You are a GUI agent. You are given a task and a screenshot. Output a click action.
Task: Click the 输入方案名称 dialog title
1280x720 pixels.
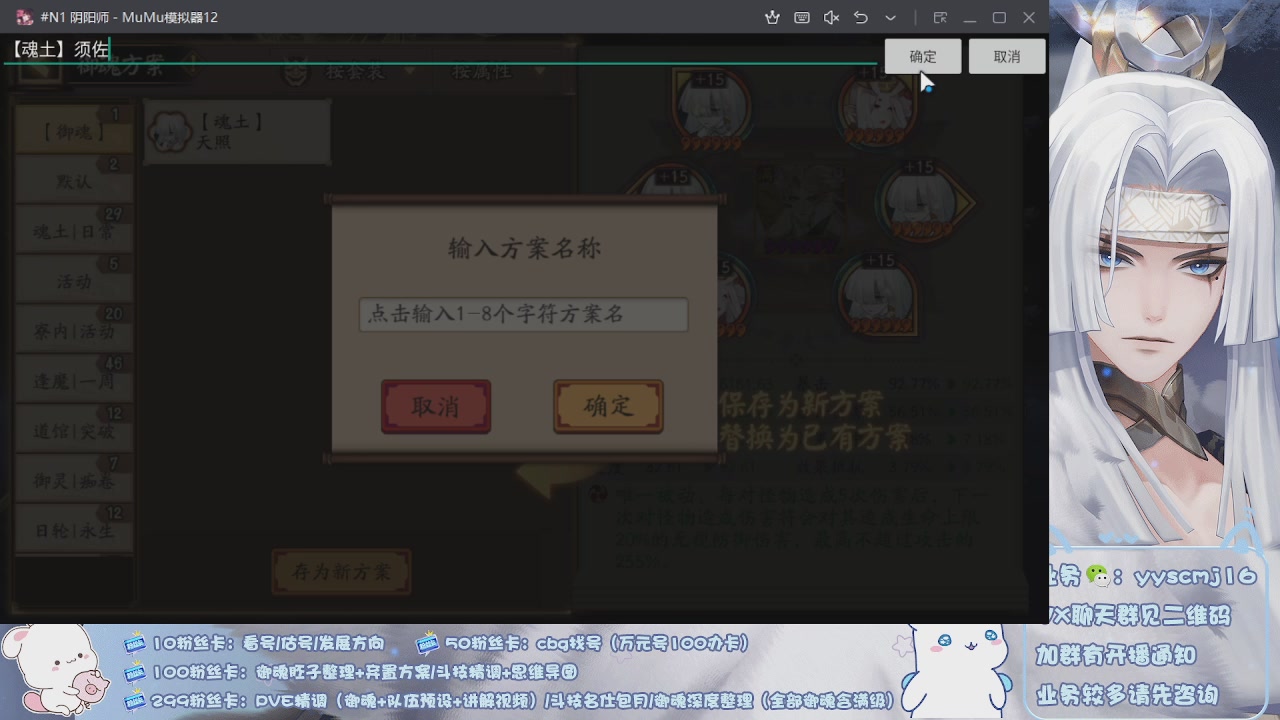tap(524, 248)
